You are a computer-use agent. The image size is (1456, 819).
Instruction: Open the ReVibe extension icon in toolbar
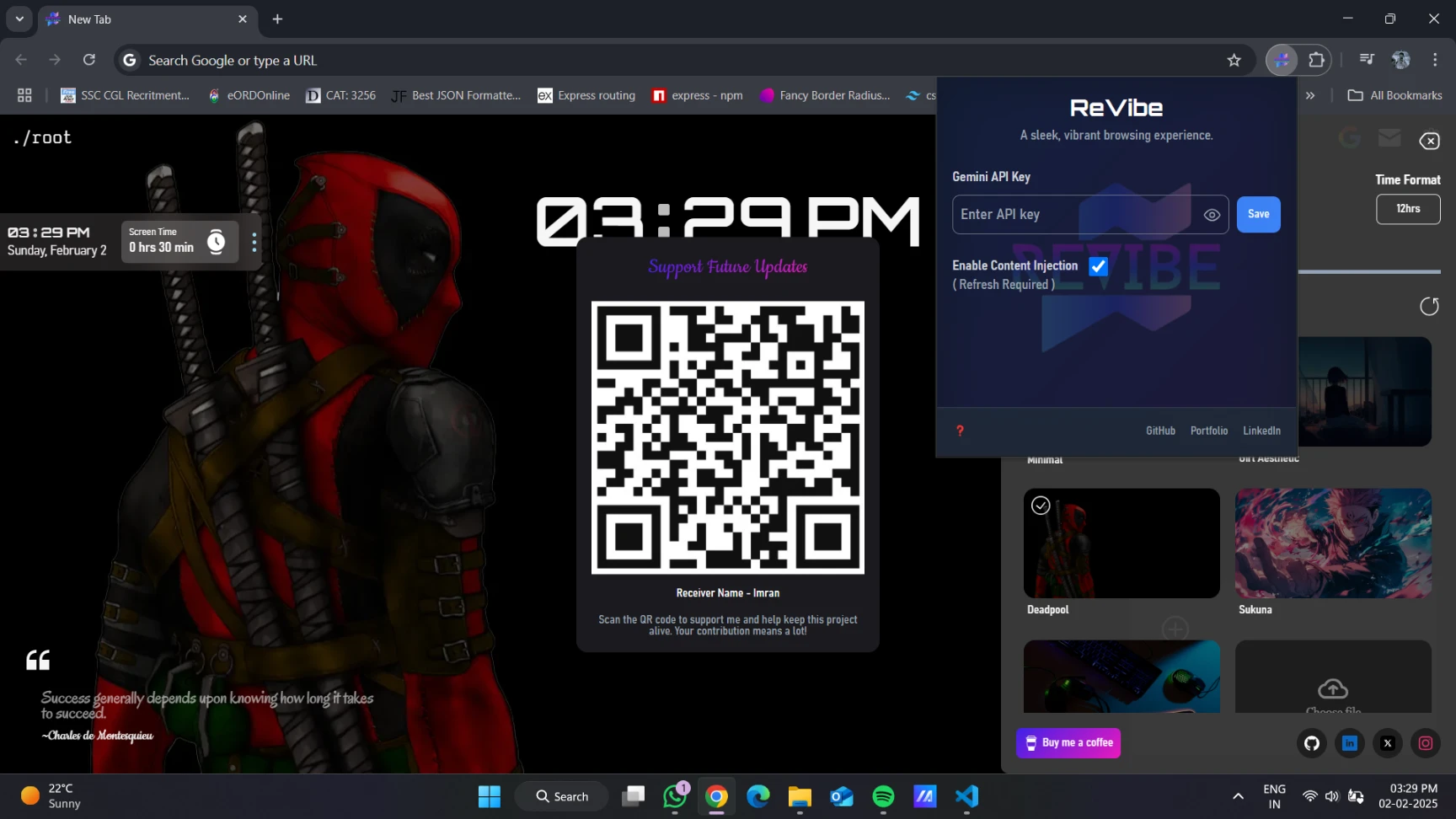point(1282,60)
